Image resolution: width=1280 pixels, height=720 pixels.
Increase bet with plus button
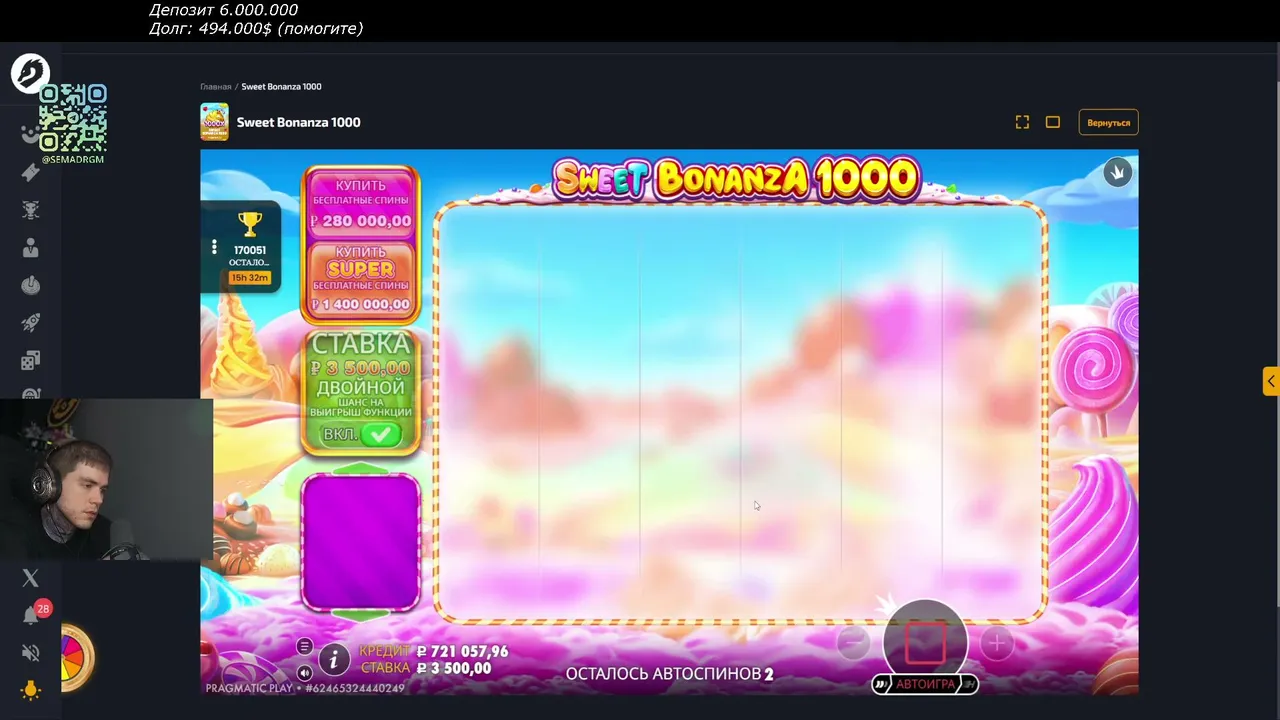click(996, 643)
